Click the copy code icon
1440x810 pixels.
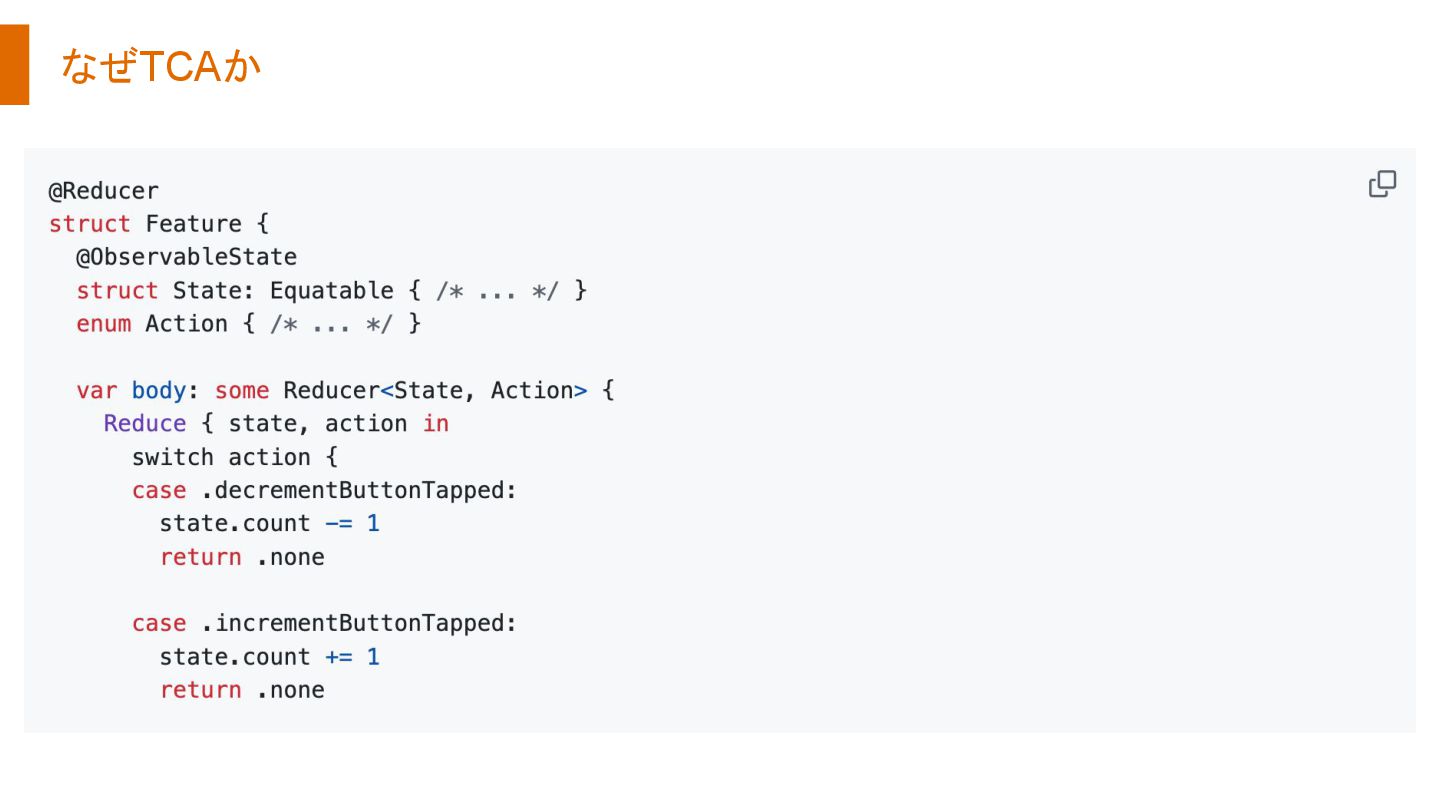pyautogui.click(x=1382, y=184)
